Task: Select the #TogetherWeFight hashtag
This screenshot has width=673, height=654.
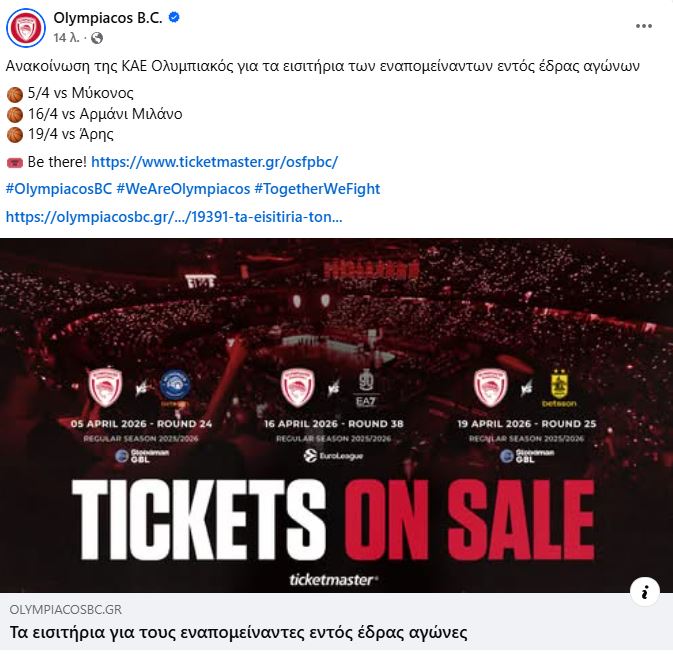Action: click(x=317, y=189)
